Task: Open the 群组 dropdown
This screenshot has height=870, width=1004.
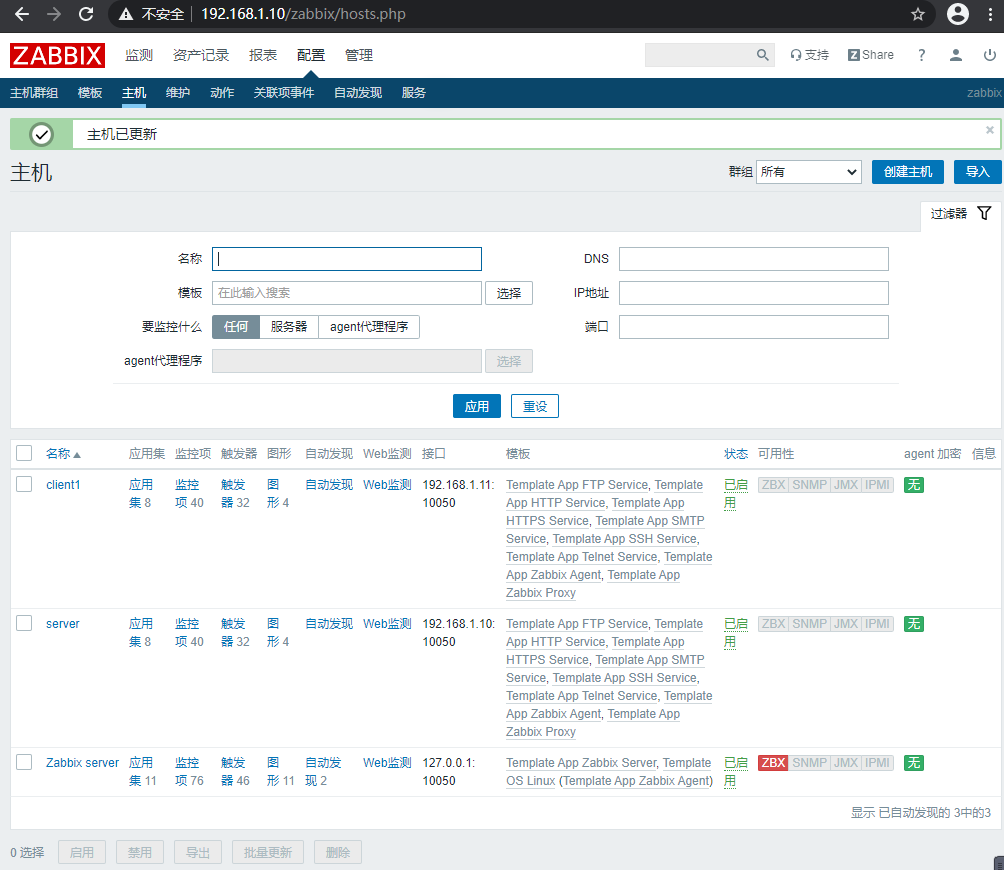Action: click(809, 172)
